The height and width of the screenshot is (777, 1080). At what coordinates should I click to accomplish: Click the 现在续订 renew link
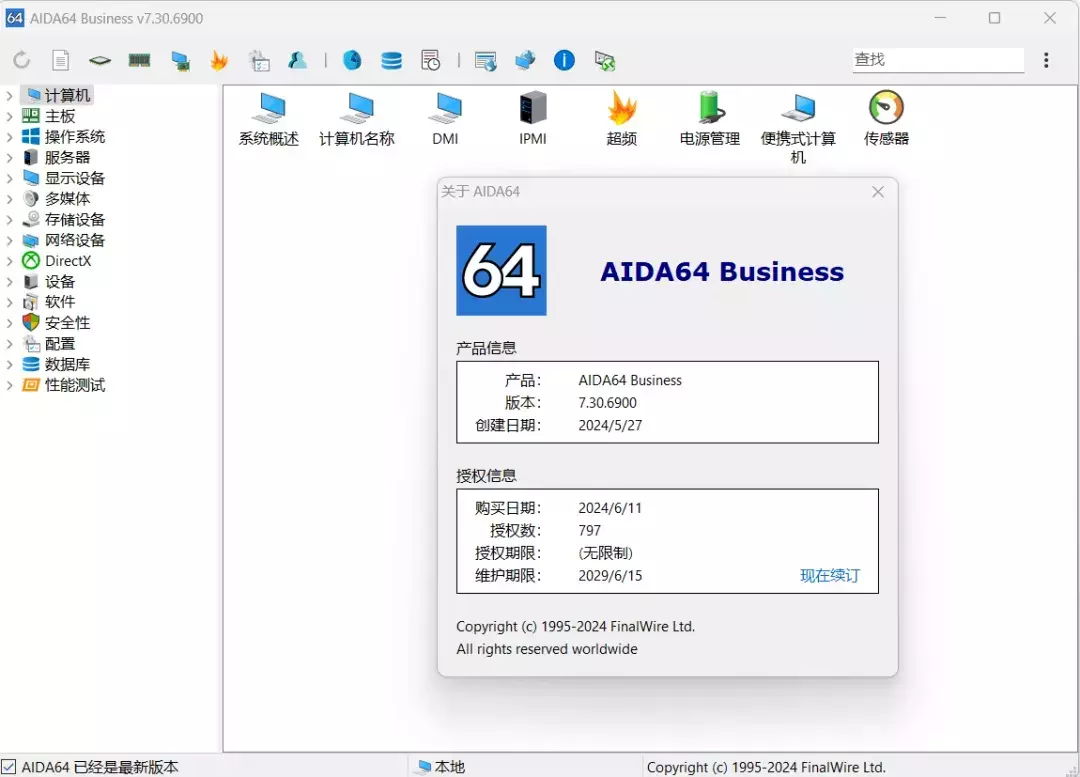(830, 576)
